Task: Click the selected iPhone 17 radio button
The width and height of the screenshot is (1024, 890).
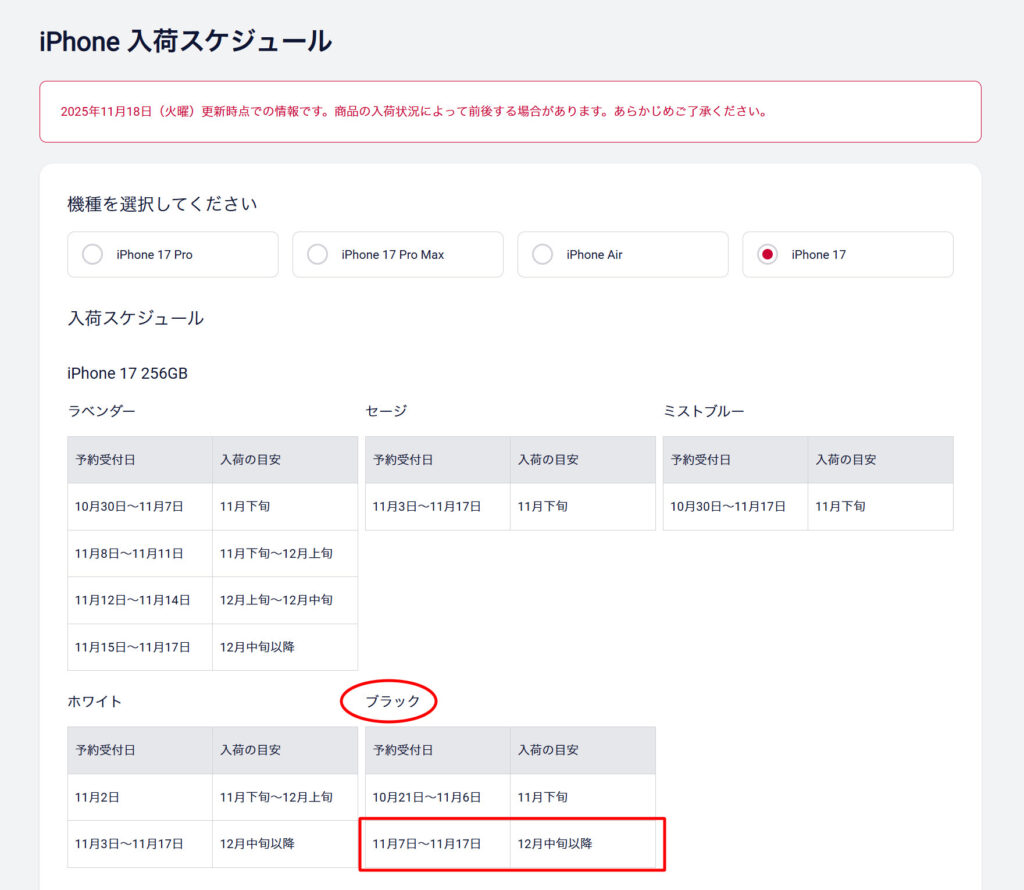Action: click(x=768, y=255)
